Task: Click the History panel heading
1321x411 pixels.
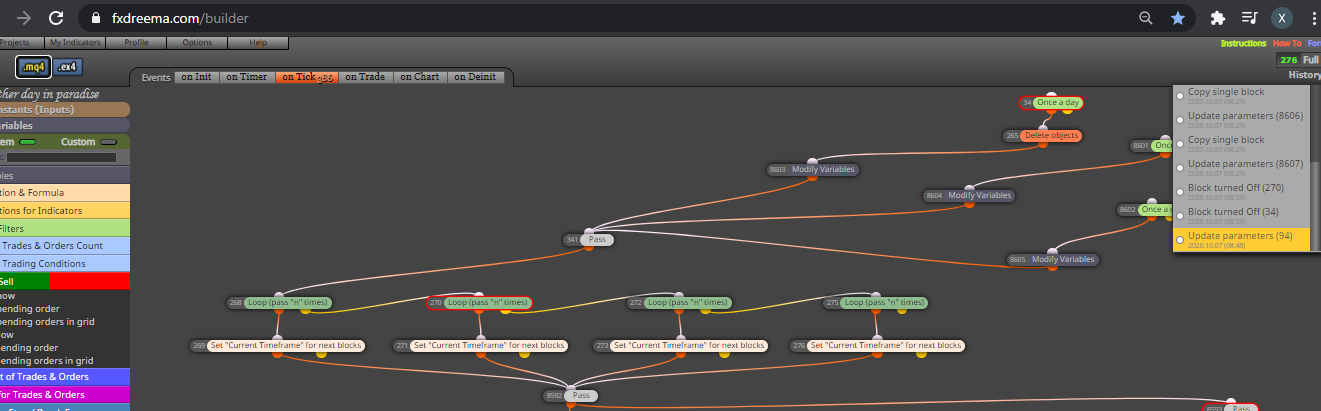Action: [x=1304, y=75]
